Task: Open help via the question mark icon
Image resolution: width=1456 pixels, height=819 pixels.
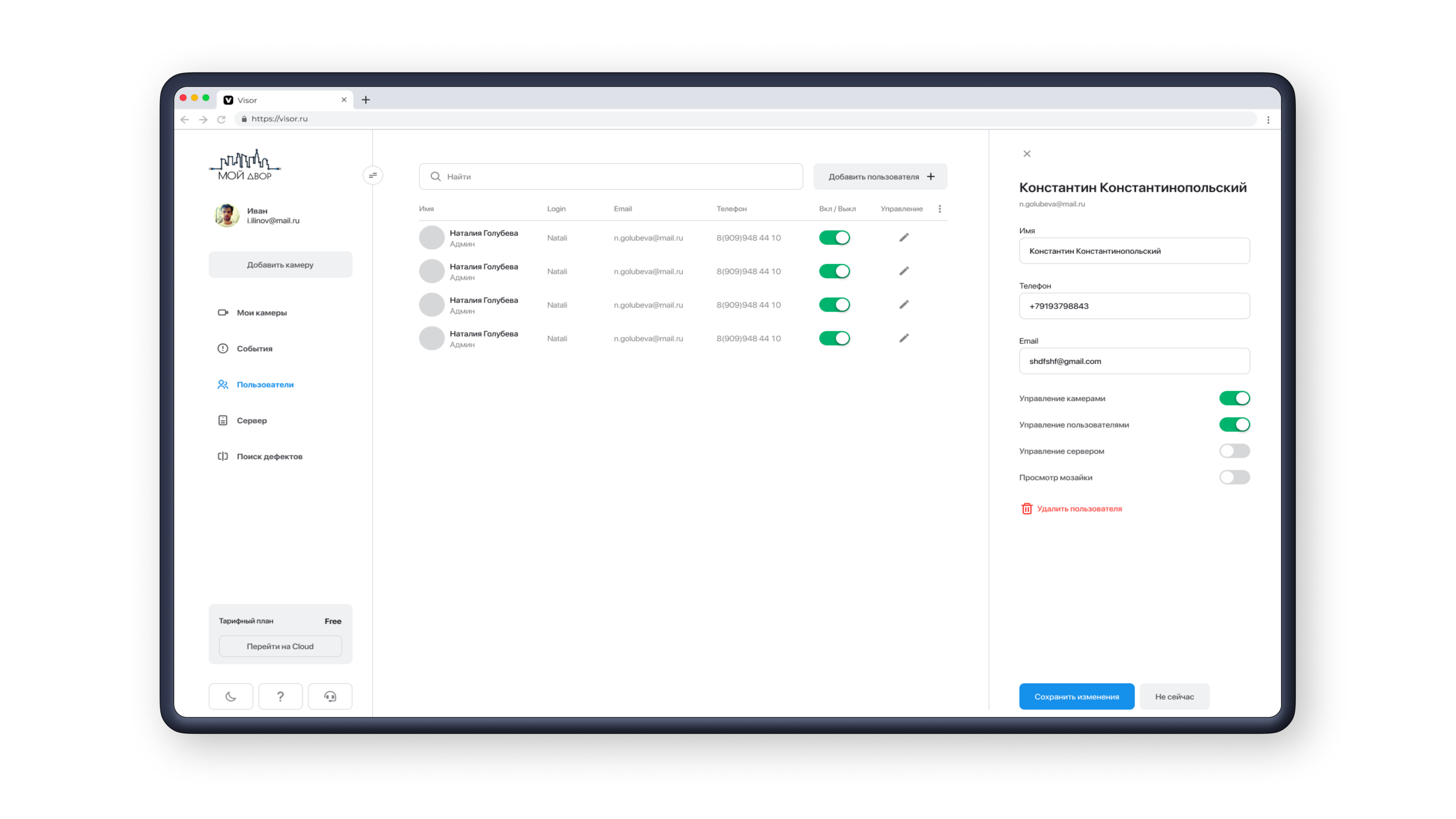Action: [x=280, y=696]
